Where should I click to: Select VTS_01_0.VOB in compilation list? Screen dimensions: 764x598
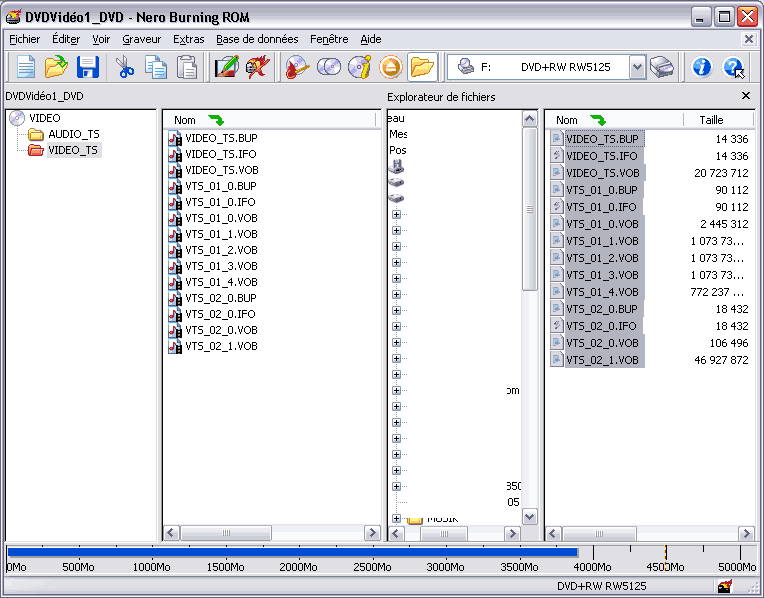point(221,218)
